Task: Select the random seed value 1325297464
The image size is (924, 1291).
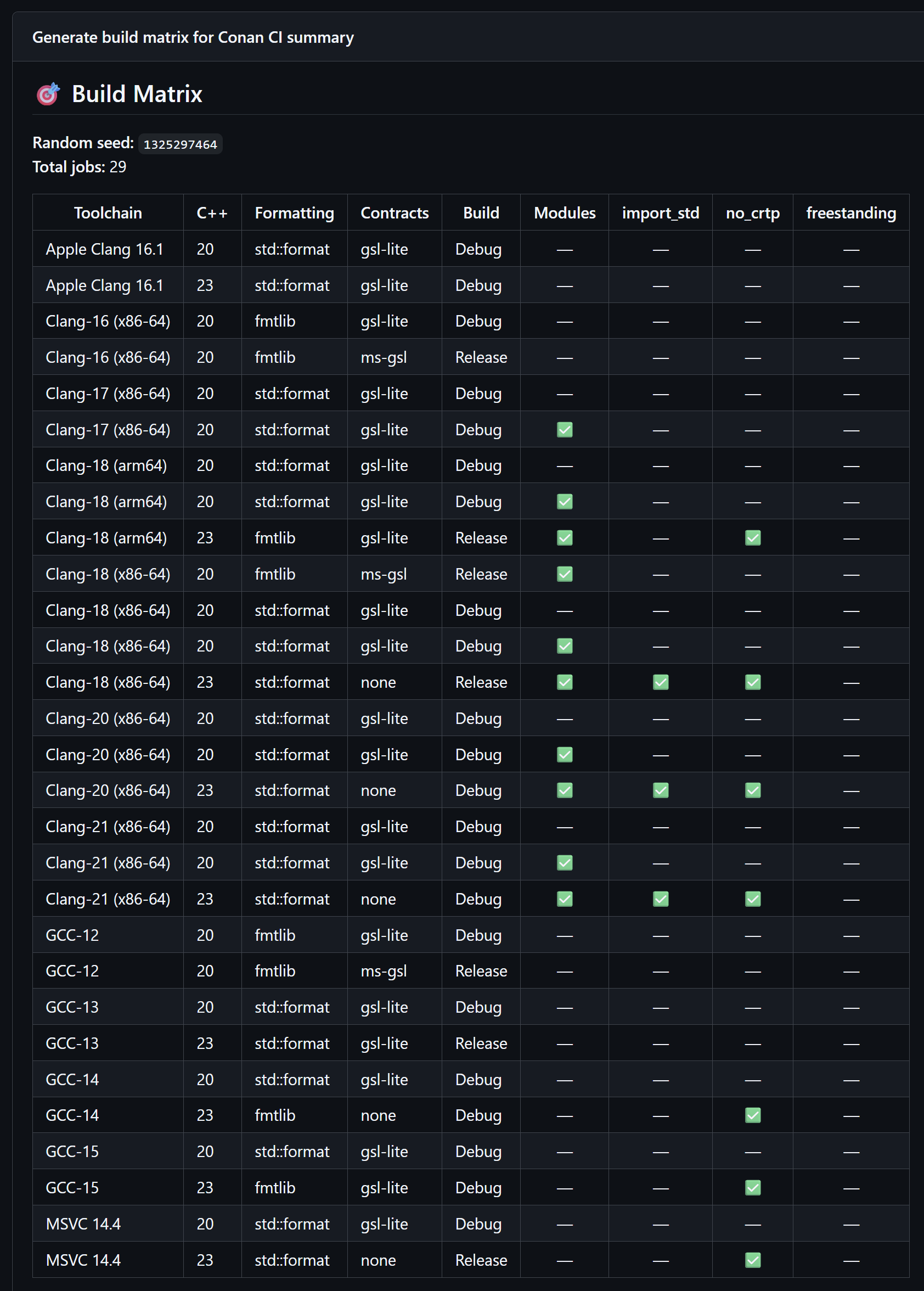Action: pos(180,144)
